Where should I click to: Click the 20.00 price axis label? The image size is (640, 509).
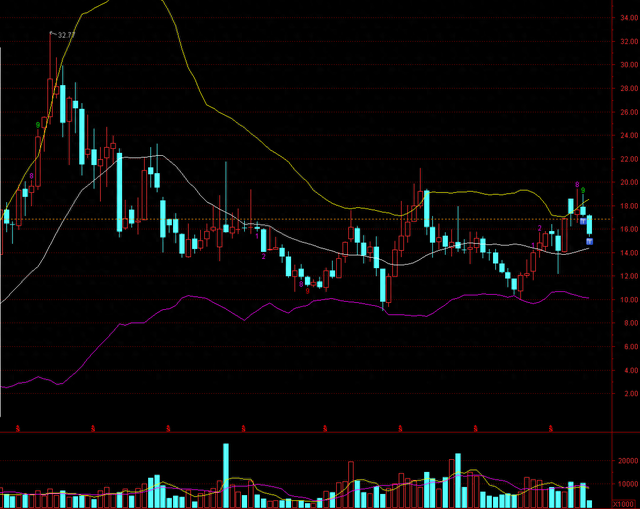click(629, 182)
